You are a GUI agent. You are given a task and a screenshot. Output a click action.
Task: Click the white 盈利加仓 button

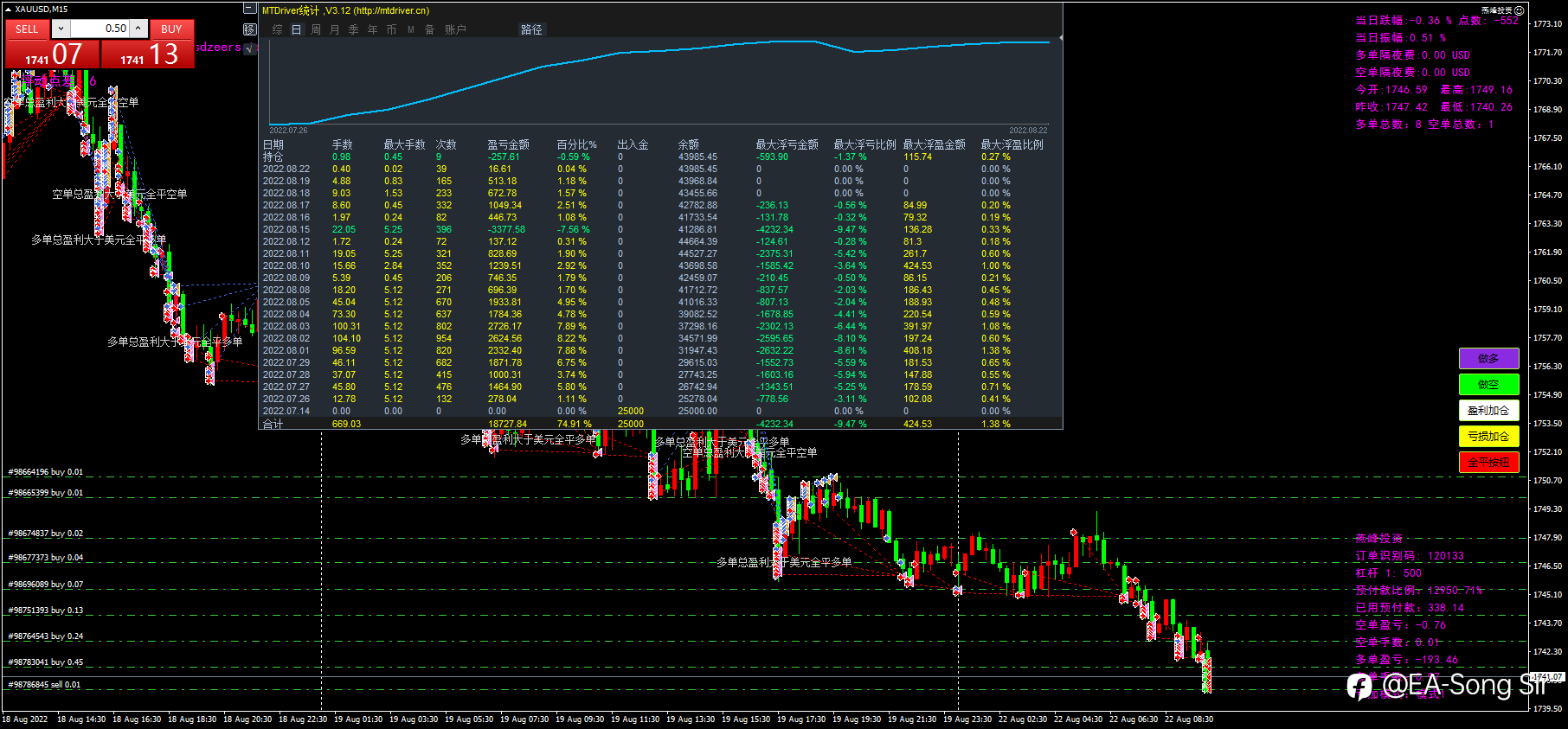tap(1488, 411)
